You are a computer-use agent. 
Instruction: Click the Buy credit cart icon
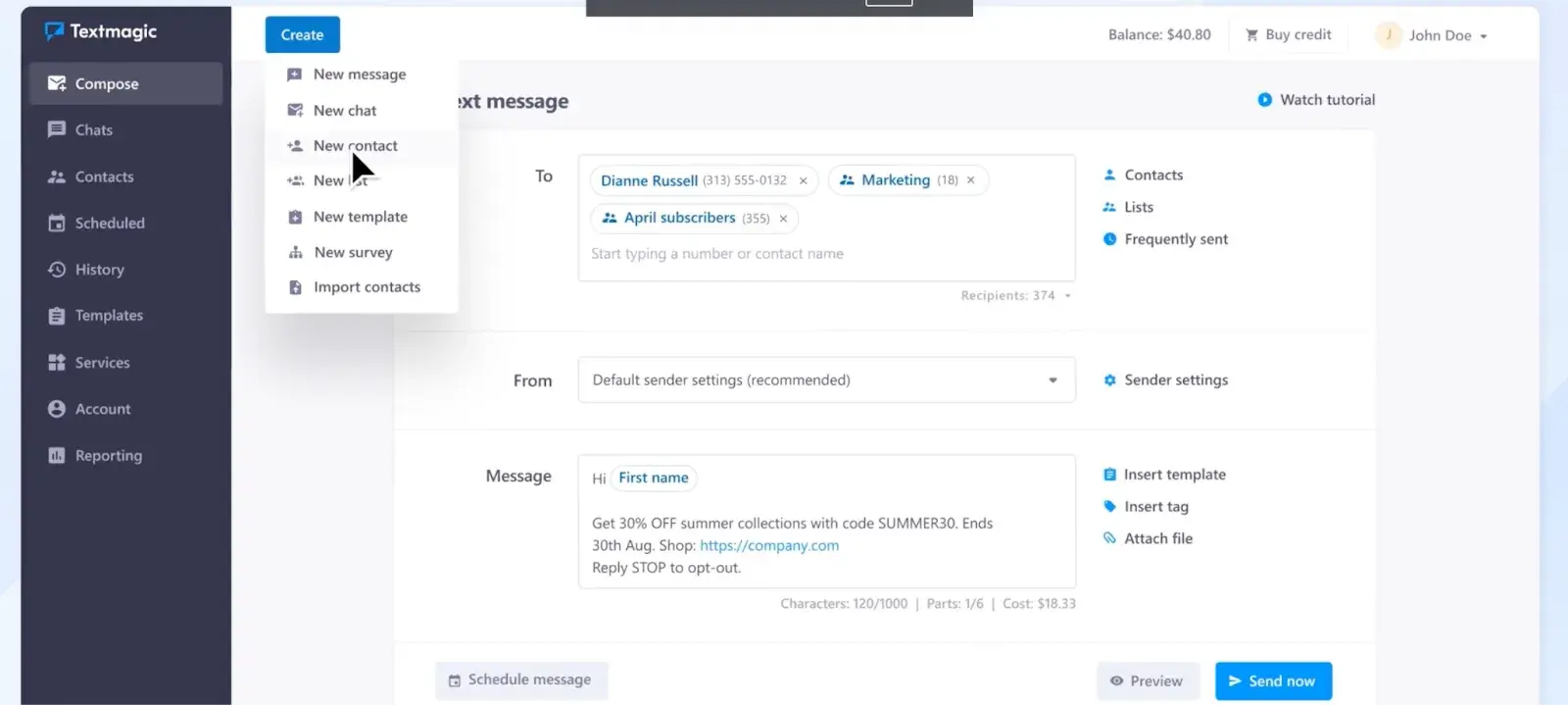pyautogui.click(x=1251, y=35)
